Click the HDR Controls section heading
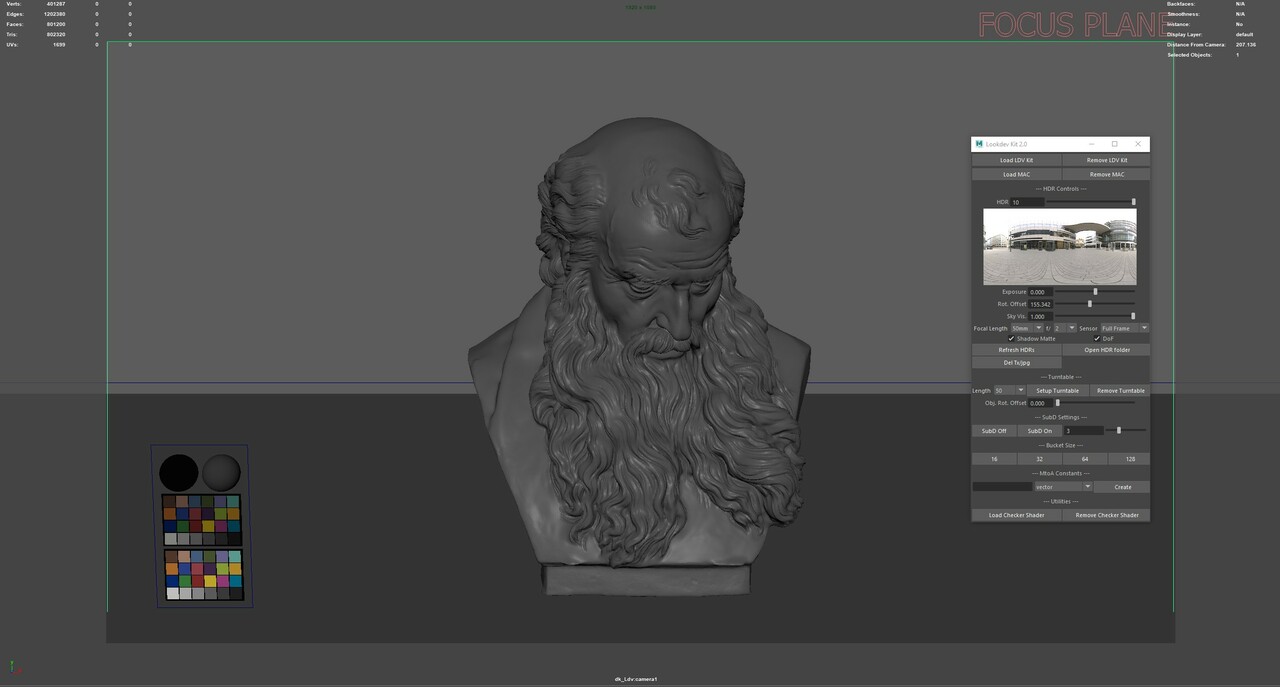This screenshot has width=1280, height=687. click(x=1060, y=188)
